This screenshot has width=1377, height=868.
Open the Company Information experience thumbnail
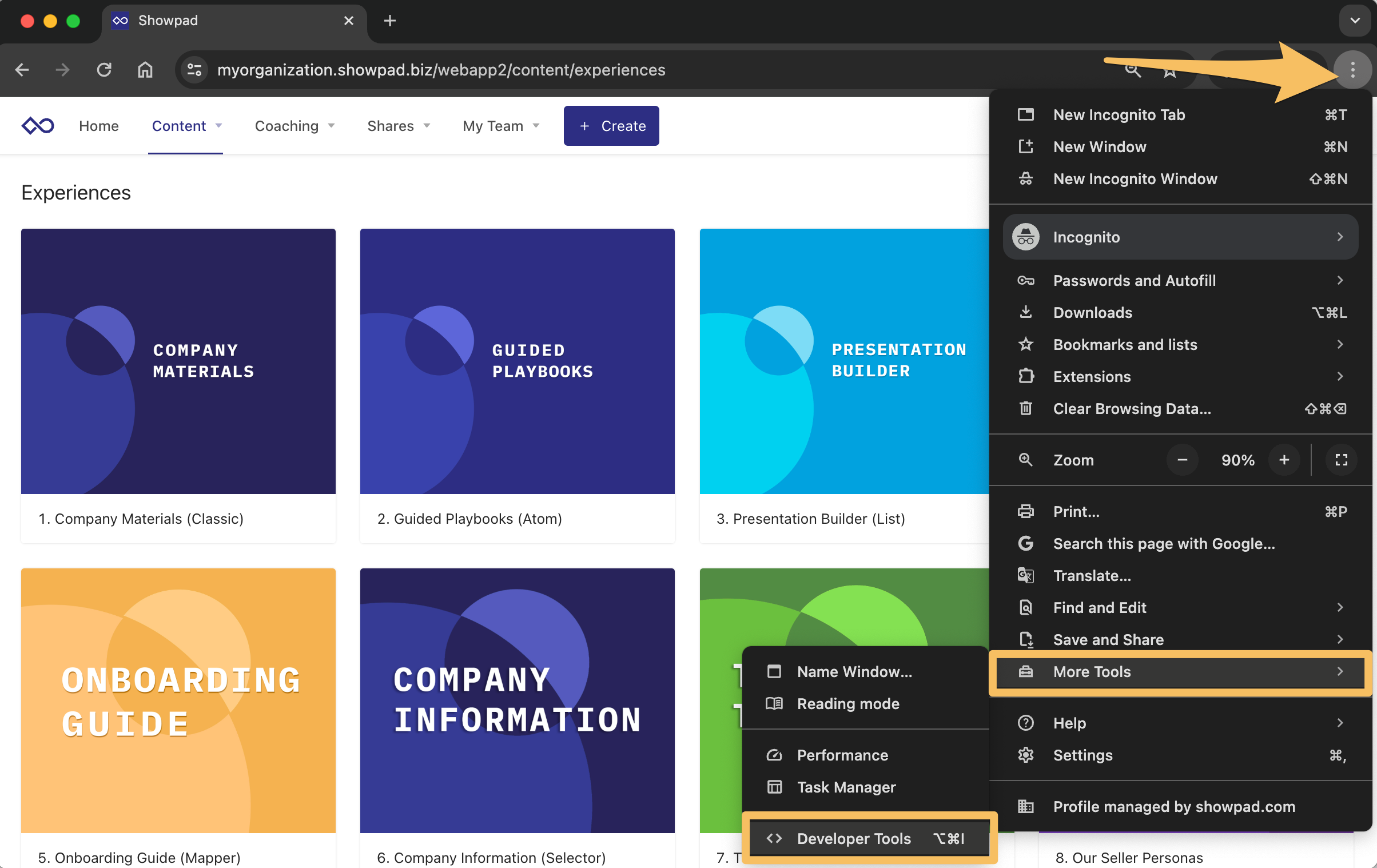518,700
